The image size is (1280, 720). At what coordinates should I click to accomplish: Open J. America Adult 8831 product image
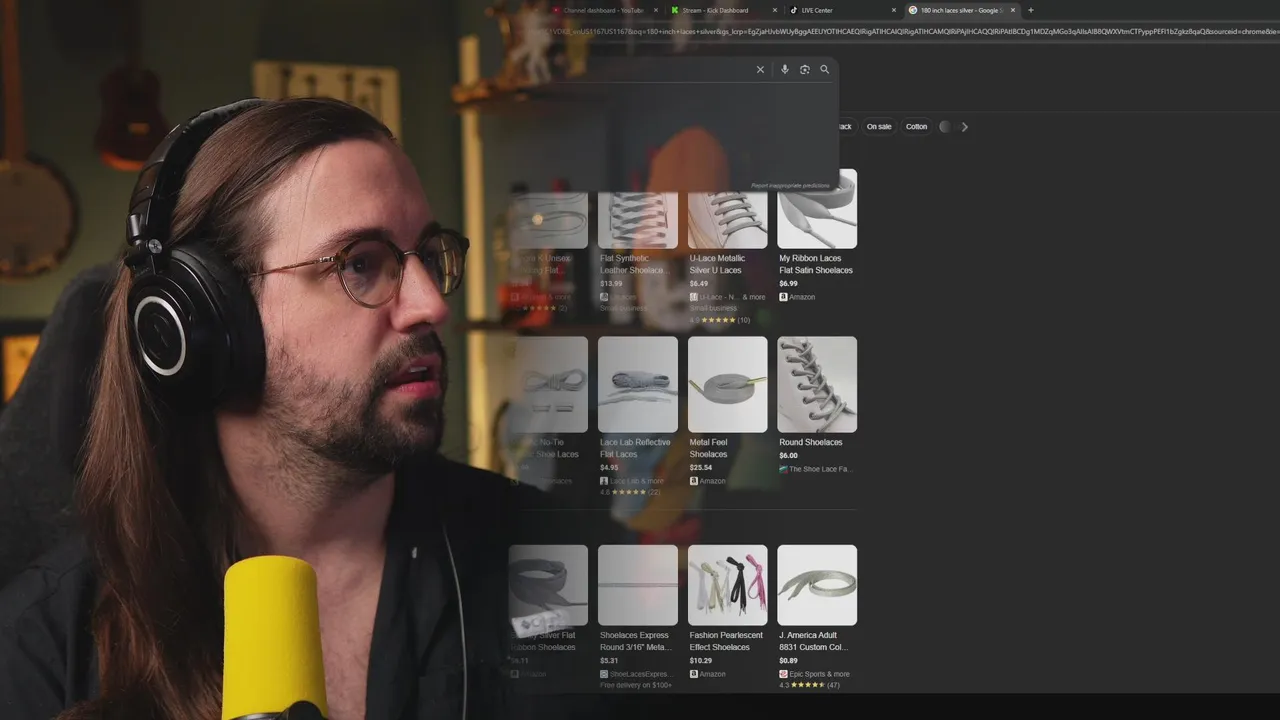click(817, 585)
